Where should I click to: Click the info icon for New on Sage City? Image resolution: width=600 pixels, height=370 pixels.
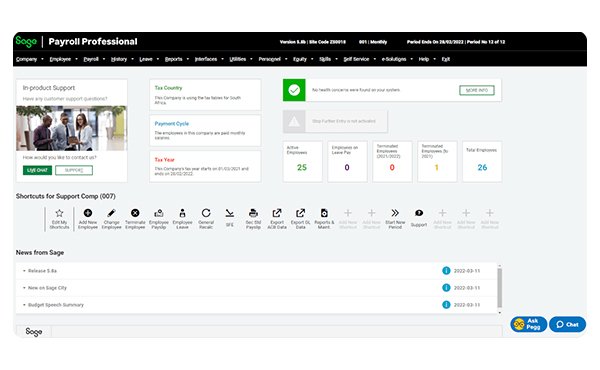446,287
